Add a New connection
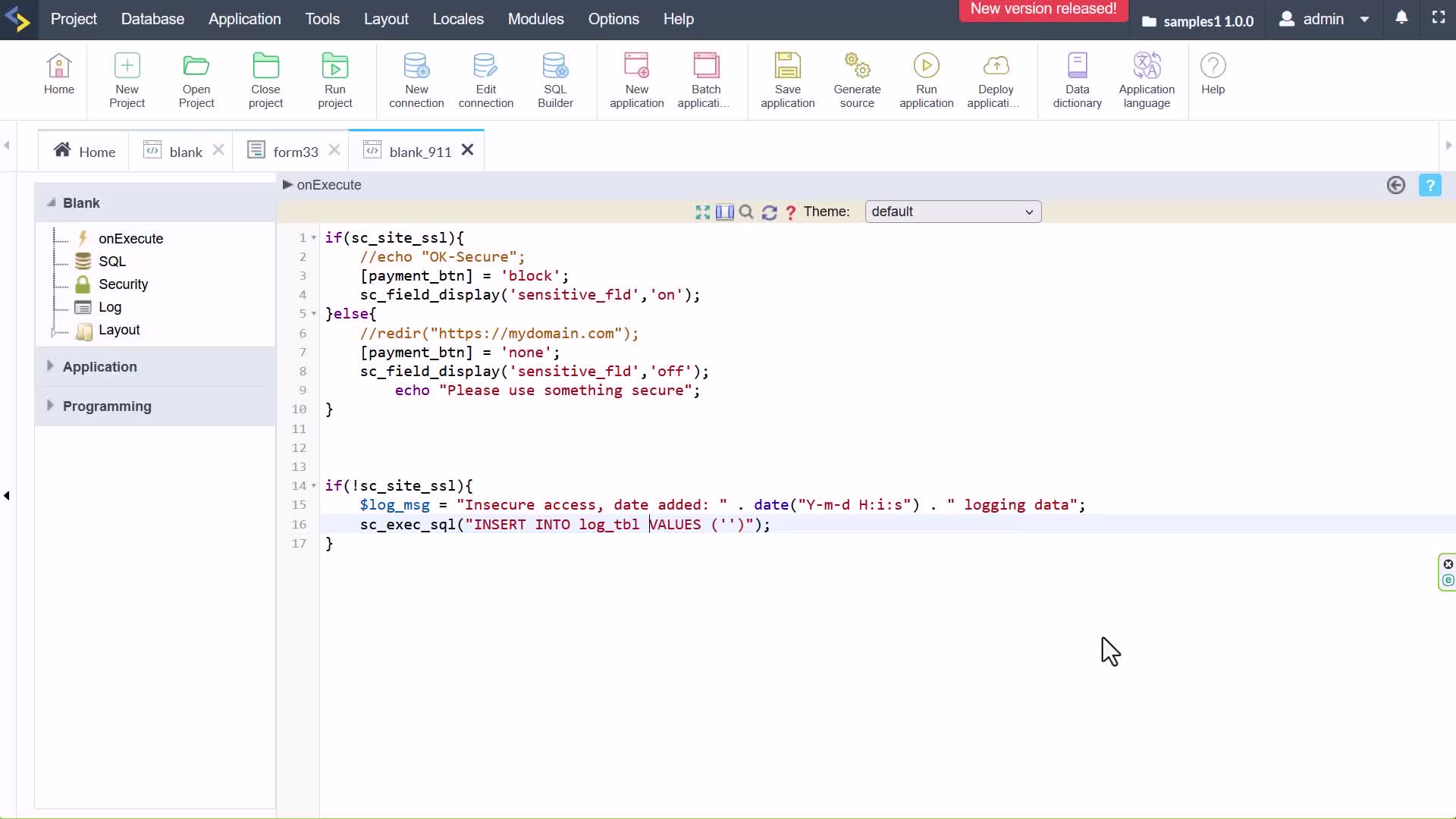The width and height of the screenshot is (1456, 819). click(416, 80)
